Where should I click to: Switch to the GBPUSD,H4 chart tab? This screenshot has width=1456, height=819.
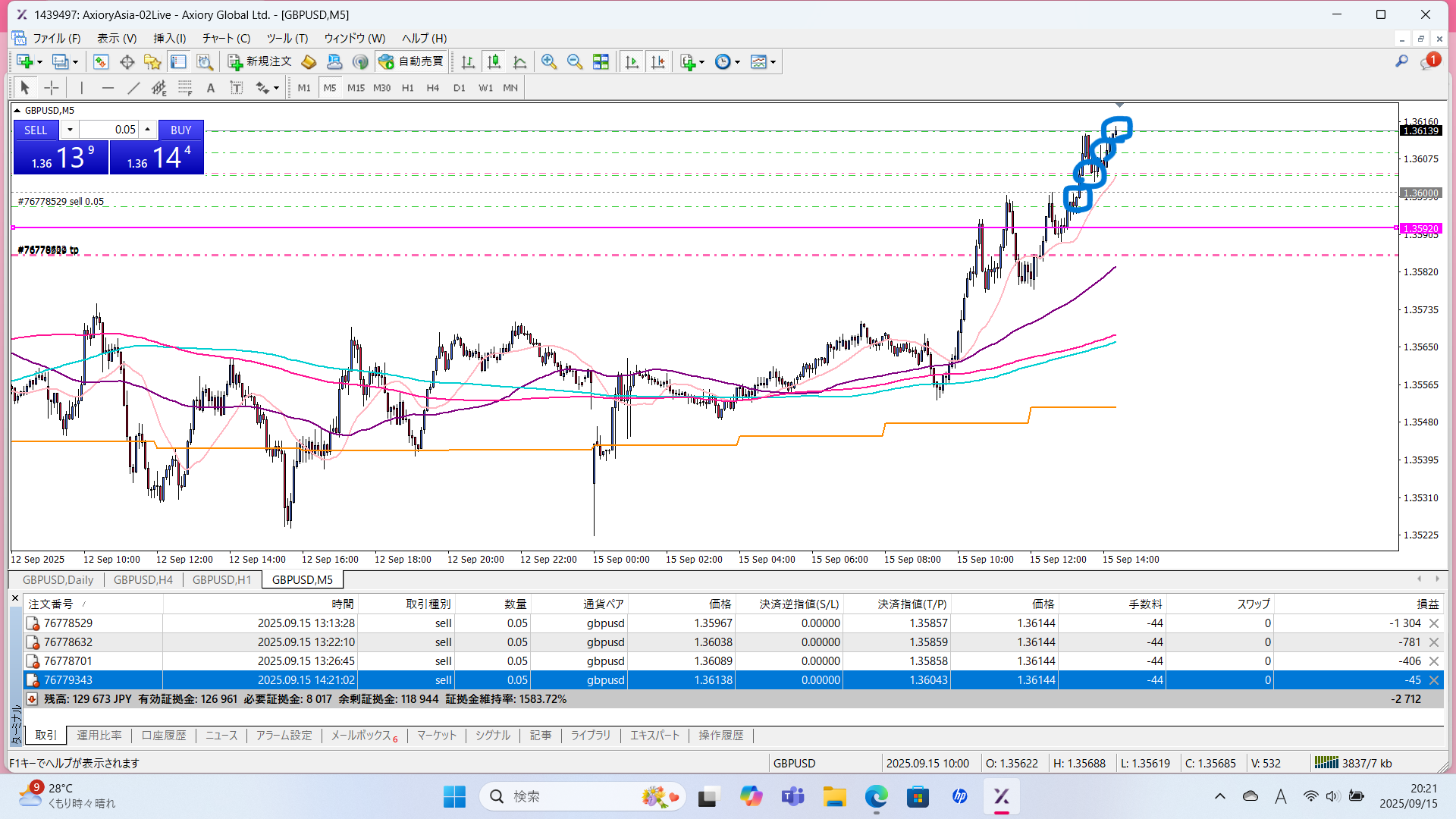coord(143,579)
